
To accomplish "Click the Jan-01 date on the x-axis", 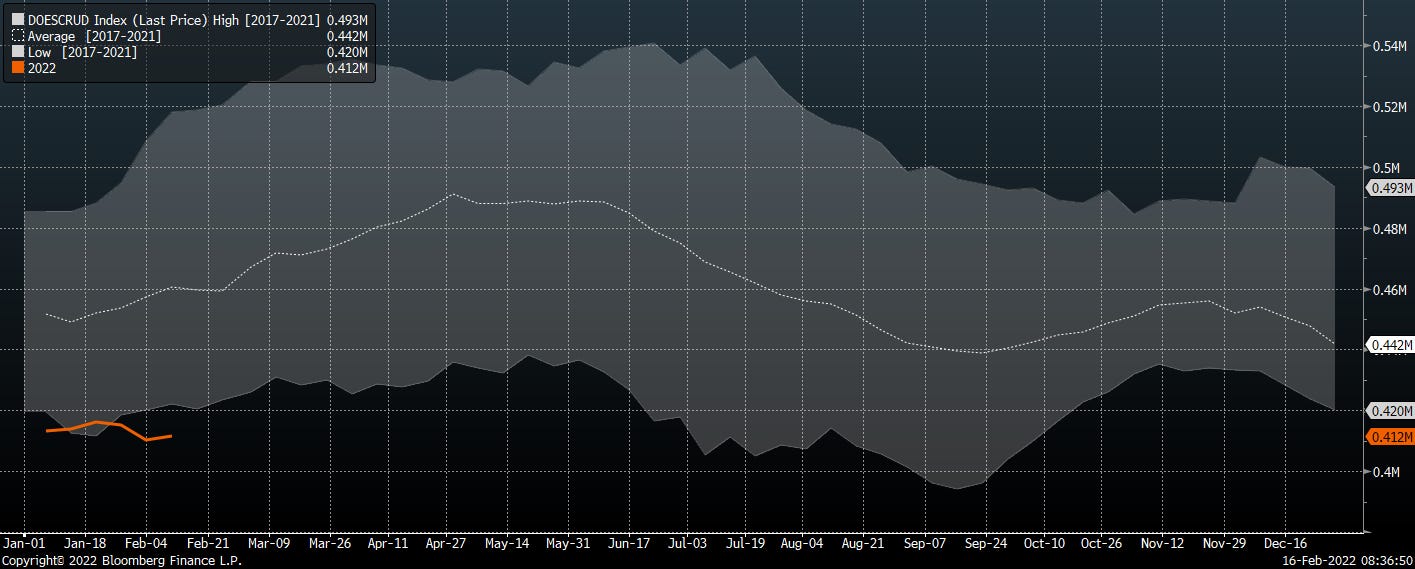I will coord(22,543).
